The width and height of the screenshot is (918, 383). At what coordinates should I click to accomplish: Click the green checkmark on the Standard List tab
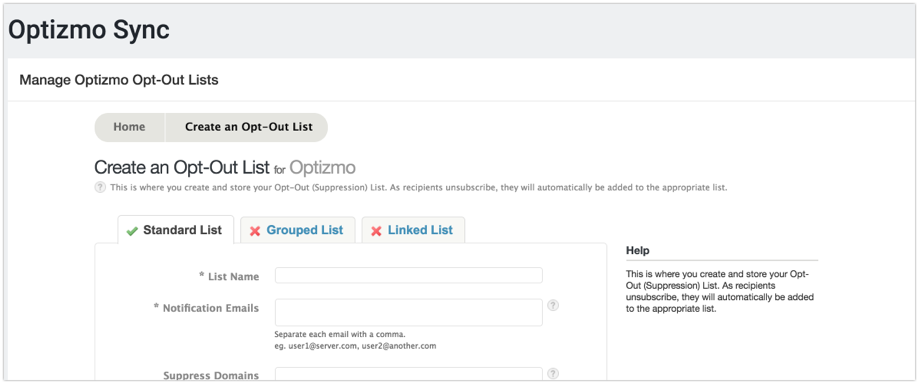tap(132, 231)
